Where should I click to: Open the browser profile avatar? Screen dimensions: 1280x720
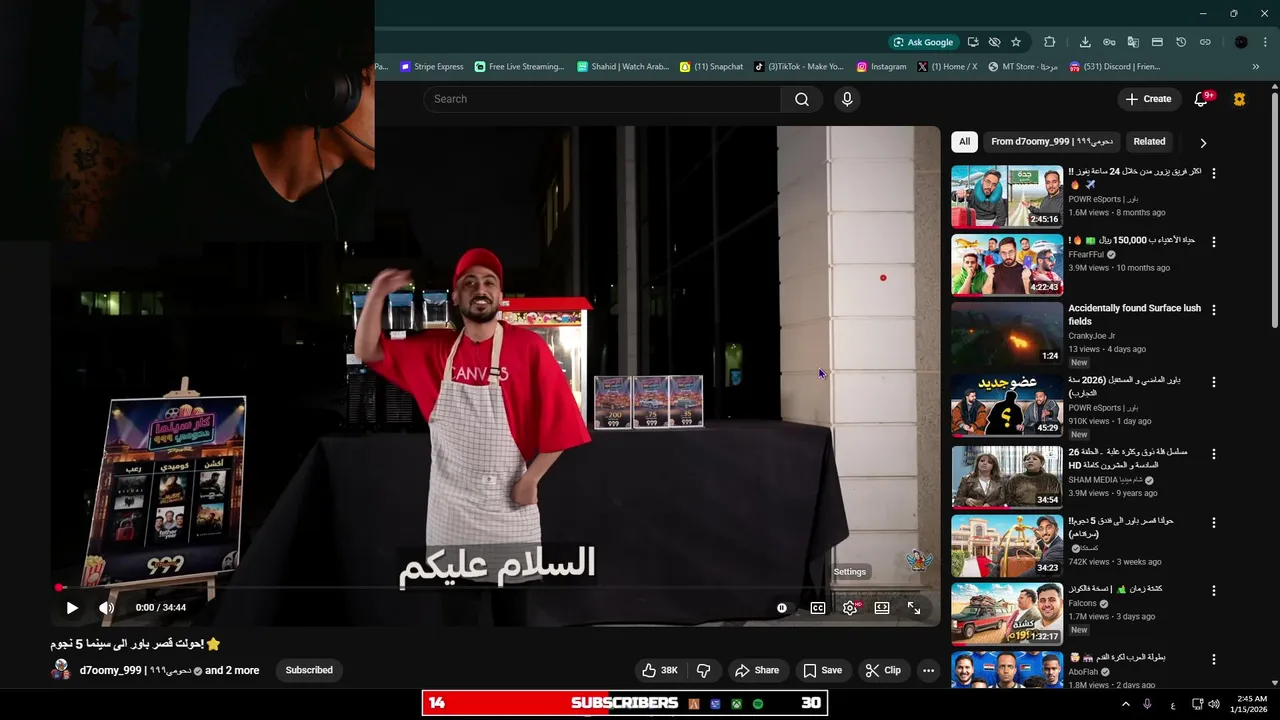click(1241, 42)
